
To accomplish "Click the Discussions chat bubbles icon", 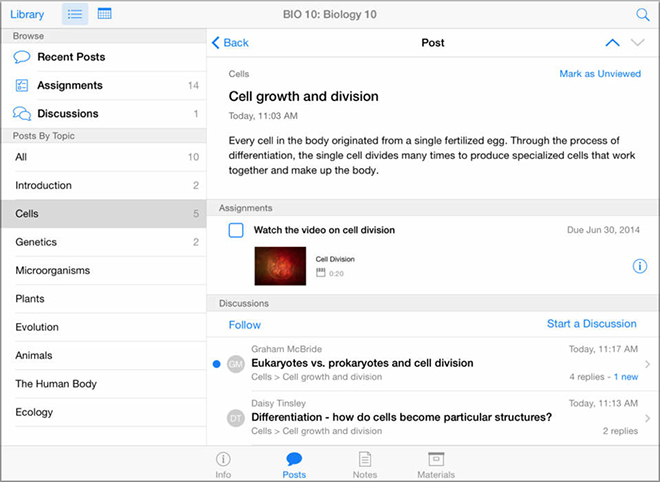I will point(22,114).
